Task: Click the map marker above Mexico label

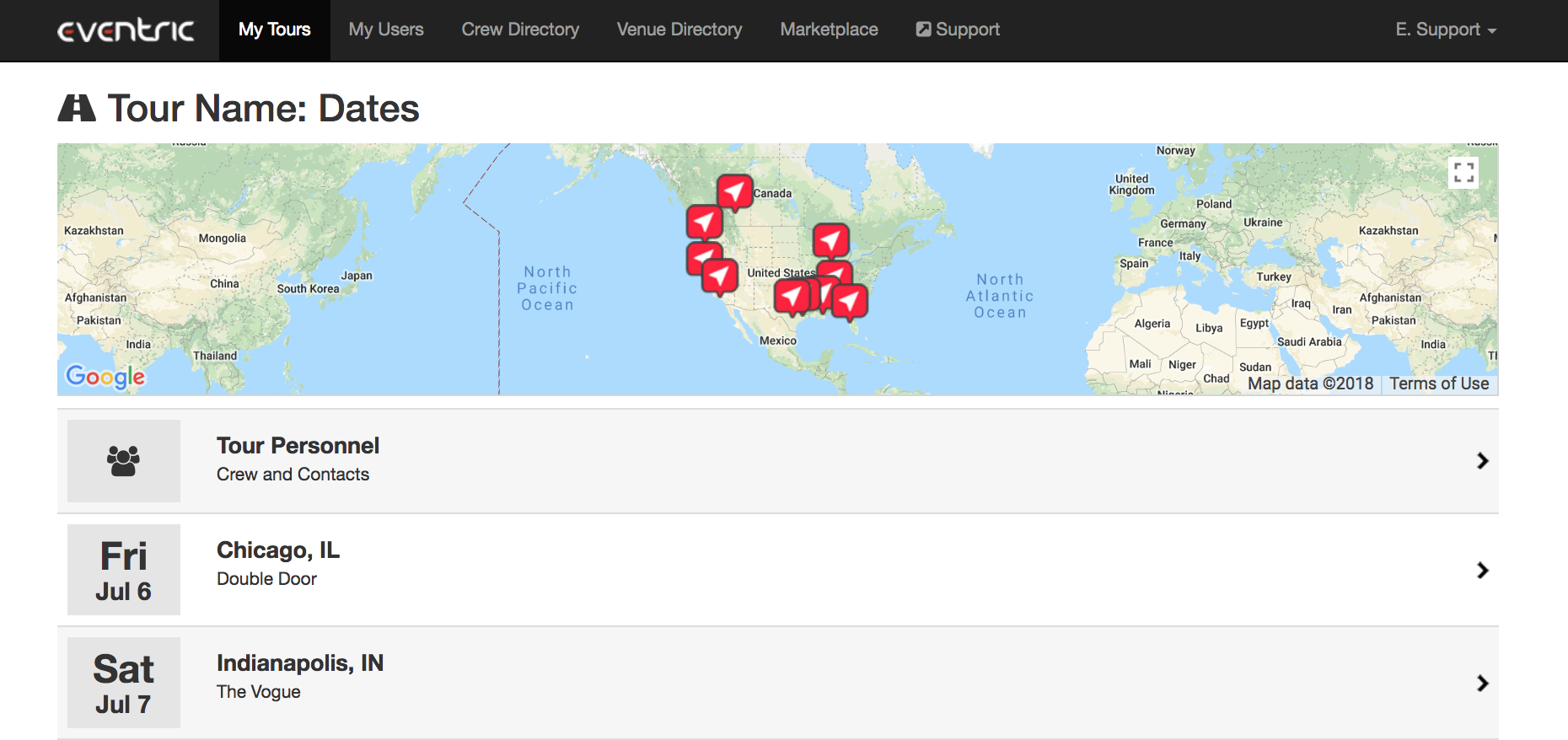Action: pos(792,297)
